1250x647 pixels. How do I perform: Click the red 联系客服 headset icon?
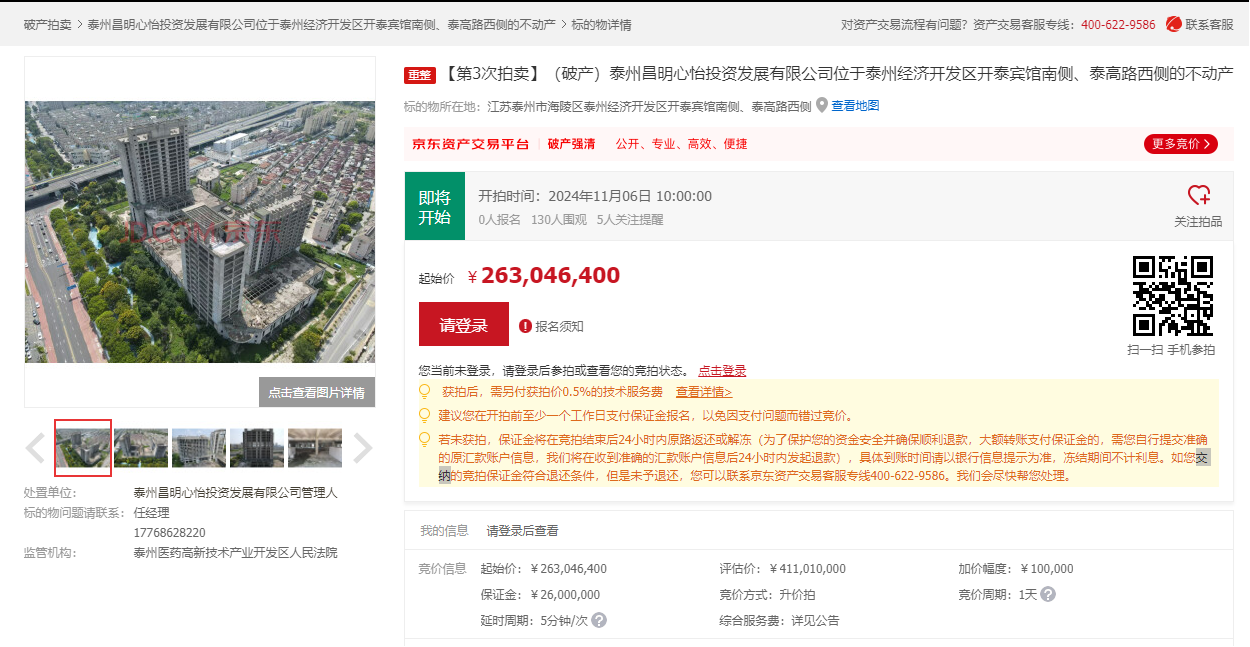tap(1173, 24)
